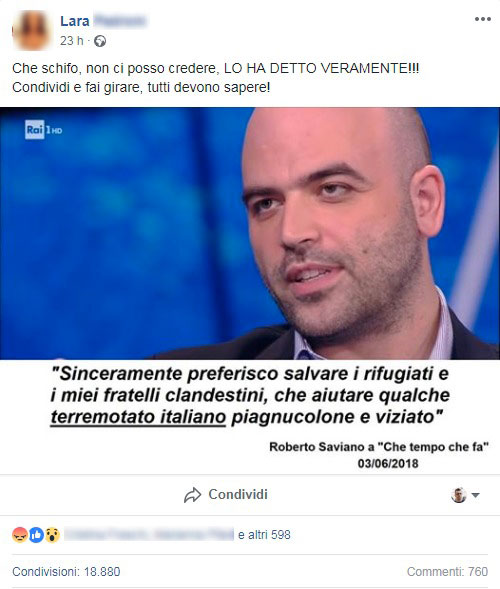Click the small profile avatar beside Condividi

(459, 495)
